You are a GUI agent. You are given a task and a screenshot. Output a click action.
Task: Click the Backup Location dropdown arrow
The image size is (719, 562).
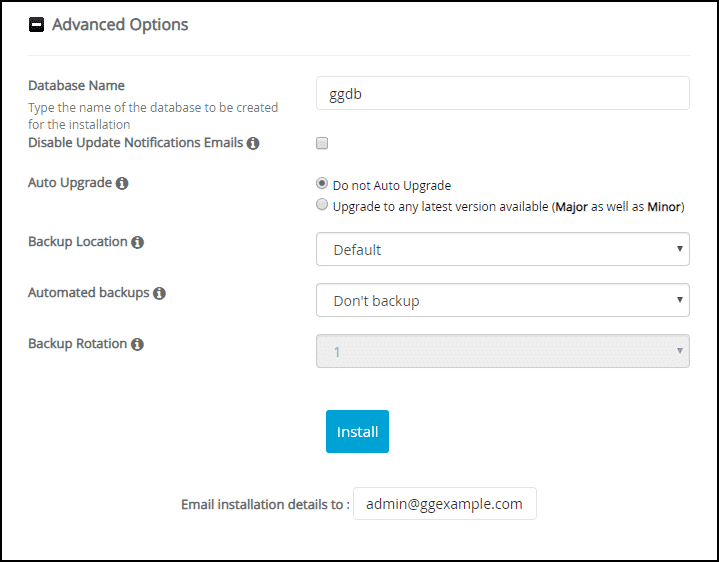click(680, 248)
